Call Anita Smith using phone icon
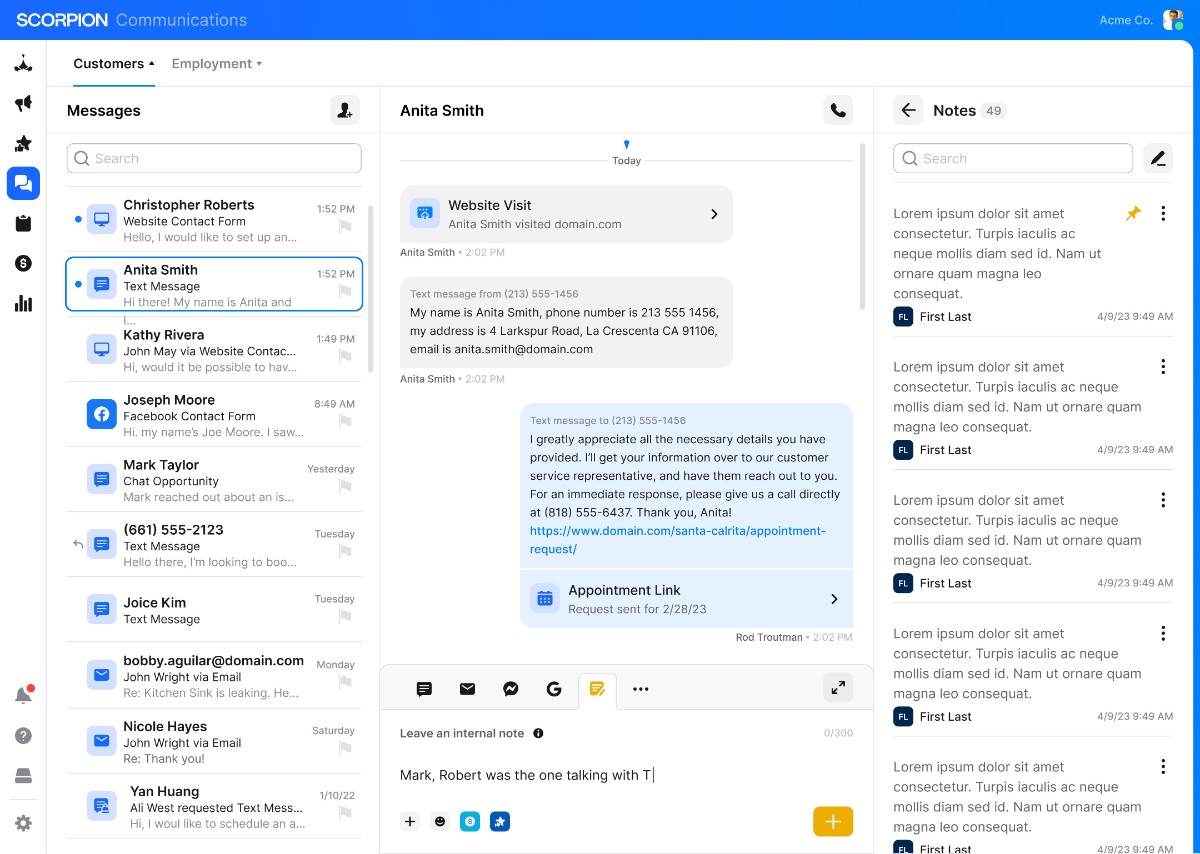The width and height of the screenshot is (1200, 854). 838,110
